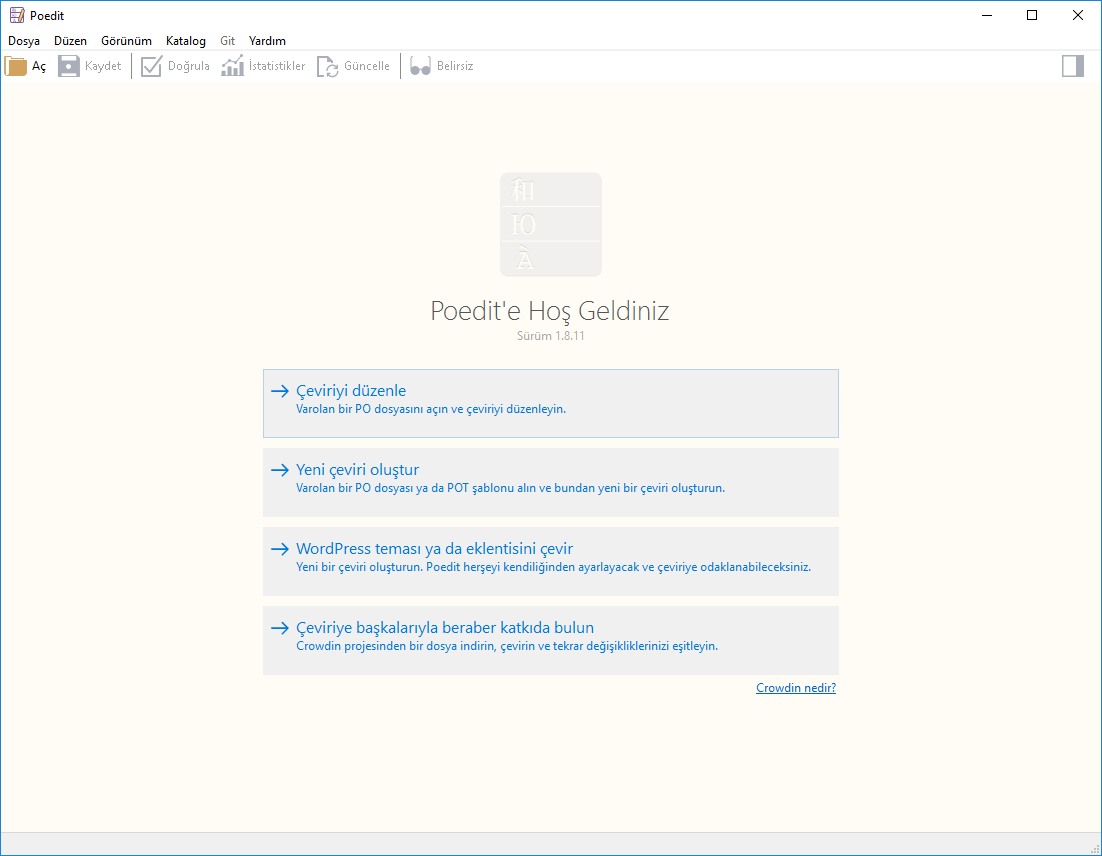Image resolution: width=1102 pixels, height=856 pixels.
Task: Toggle the sidebar panel icon
Action: pyautogui.click(x=1072, y=66)
